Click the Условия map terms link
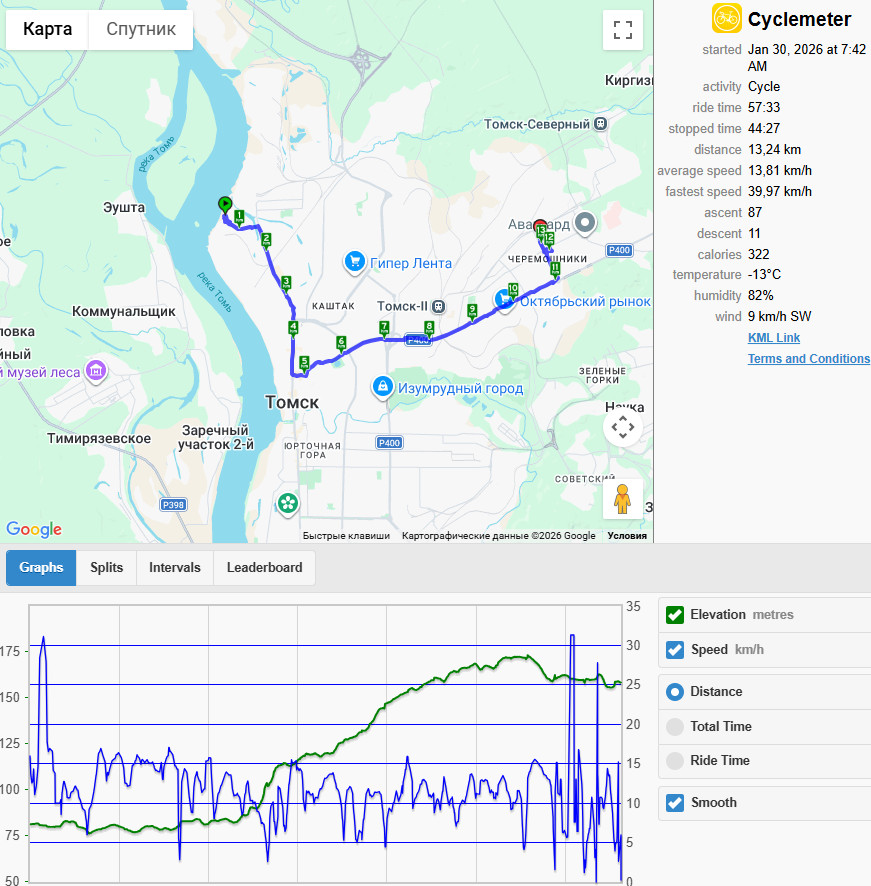Image resolution: width=871 pixels, height=886 pixels. [627, 536]
